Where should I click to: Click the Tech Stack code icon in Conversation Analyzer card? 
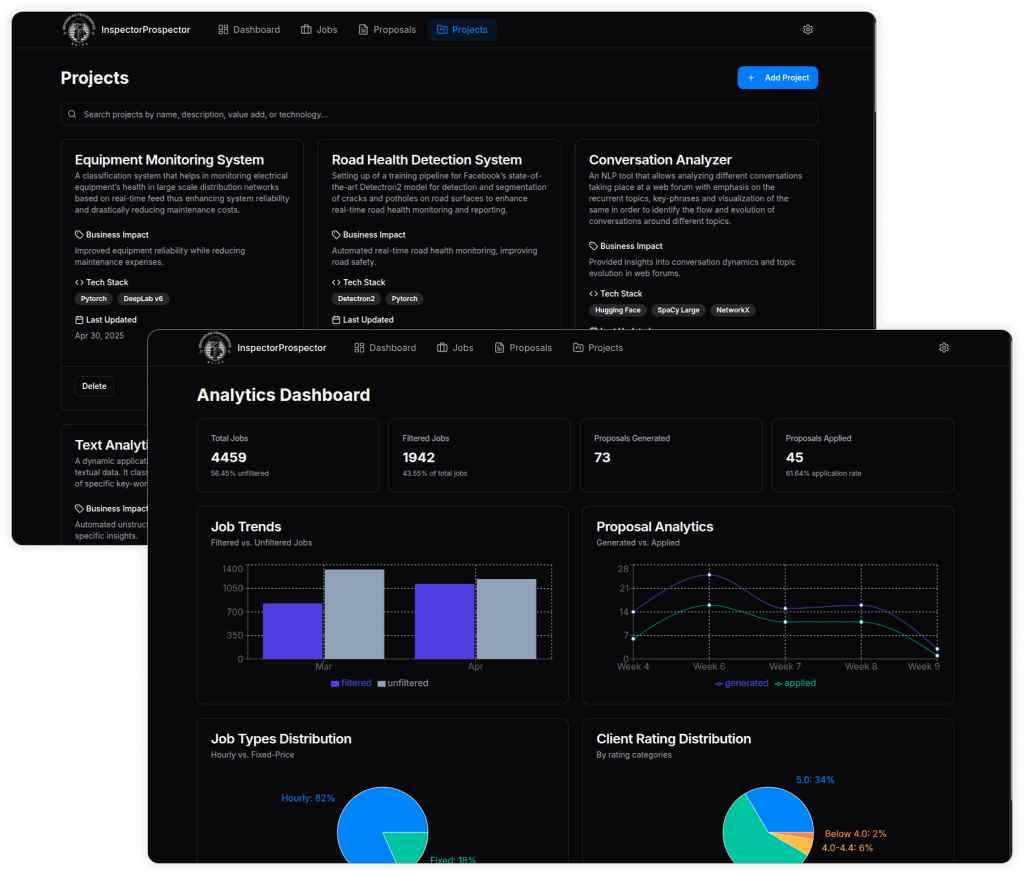593,294
